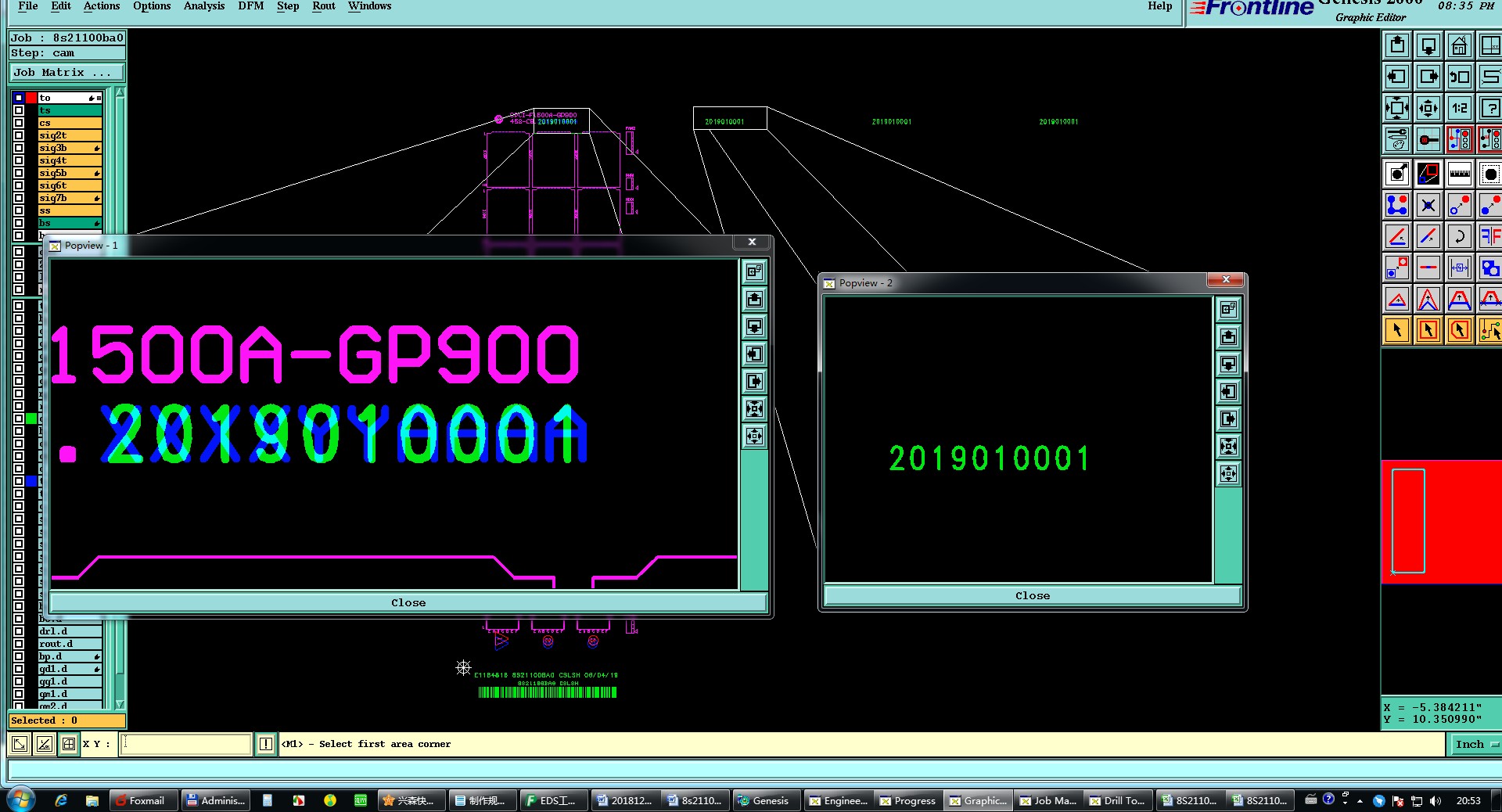Open the Edit menu

tap(61, 6)
